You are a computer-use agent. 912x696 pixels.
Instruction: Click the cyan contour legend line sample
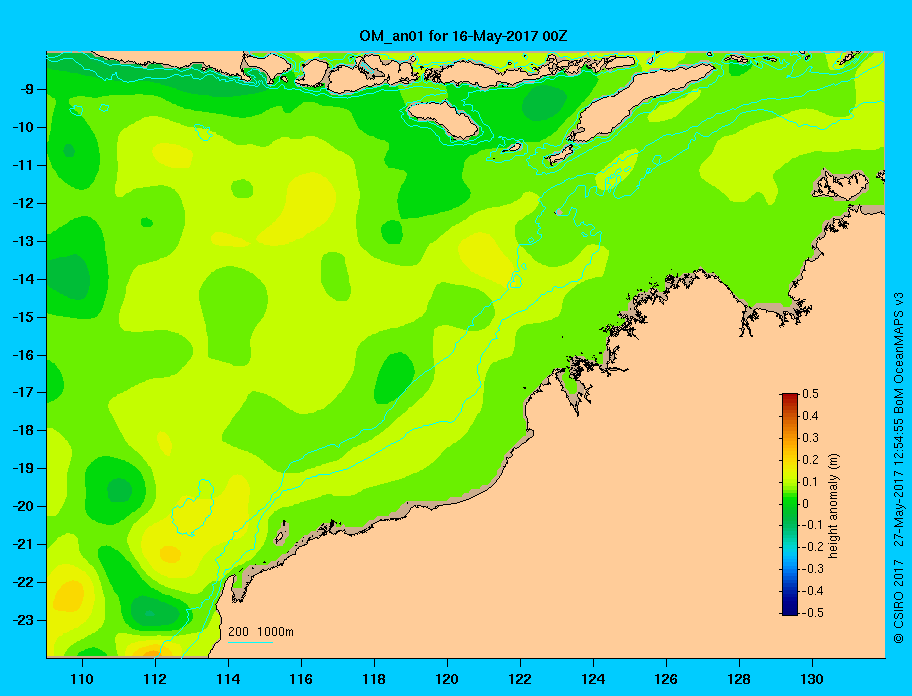coord(250,643)
